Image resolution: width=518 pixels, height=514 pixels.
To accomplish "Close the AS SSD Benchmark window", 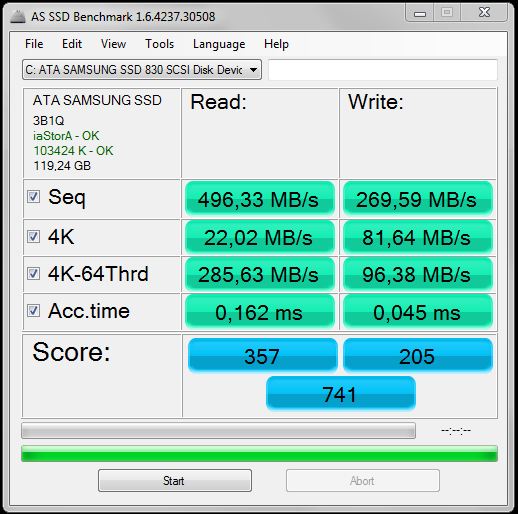I will pyautogui.click(x=484, y=13).
